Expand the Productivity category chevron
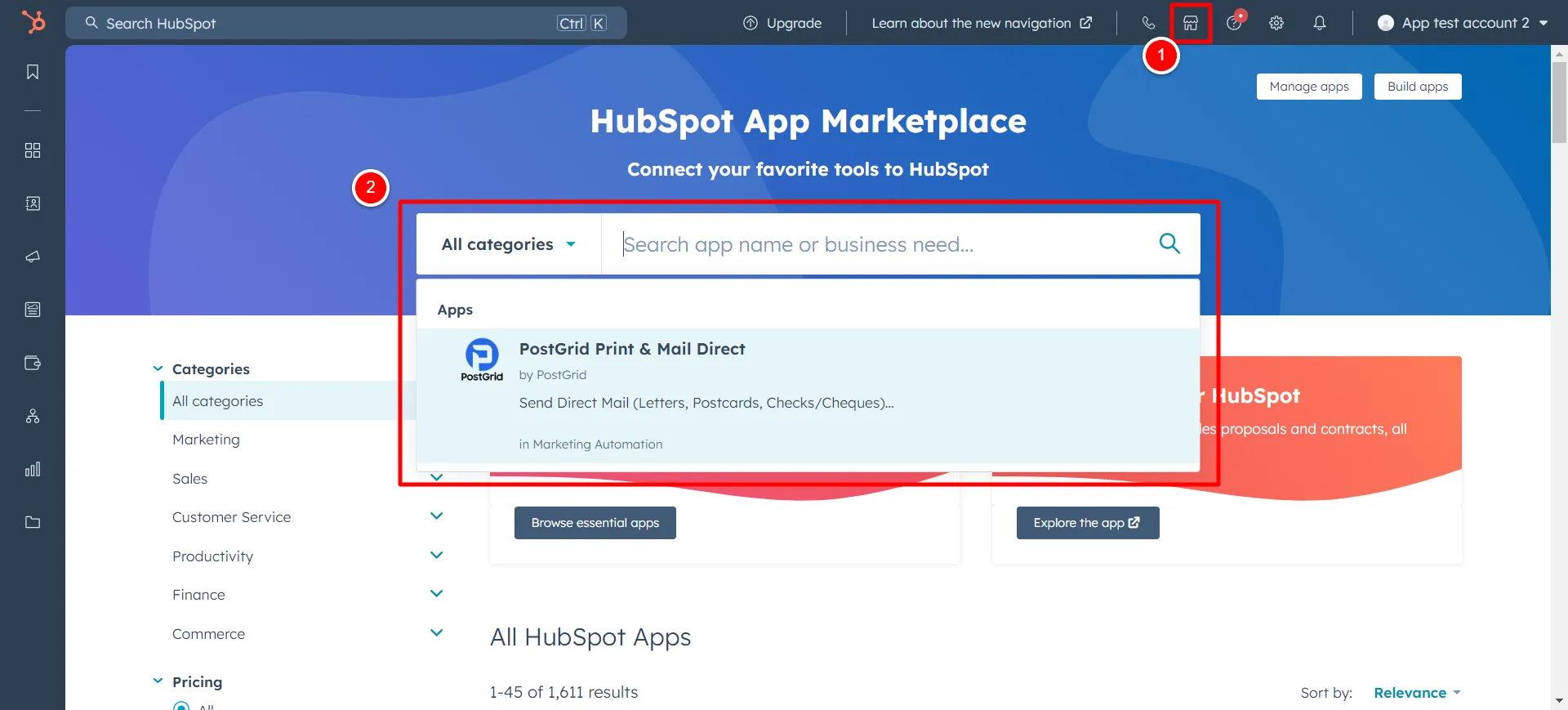 click(x=437, y=555)
